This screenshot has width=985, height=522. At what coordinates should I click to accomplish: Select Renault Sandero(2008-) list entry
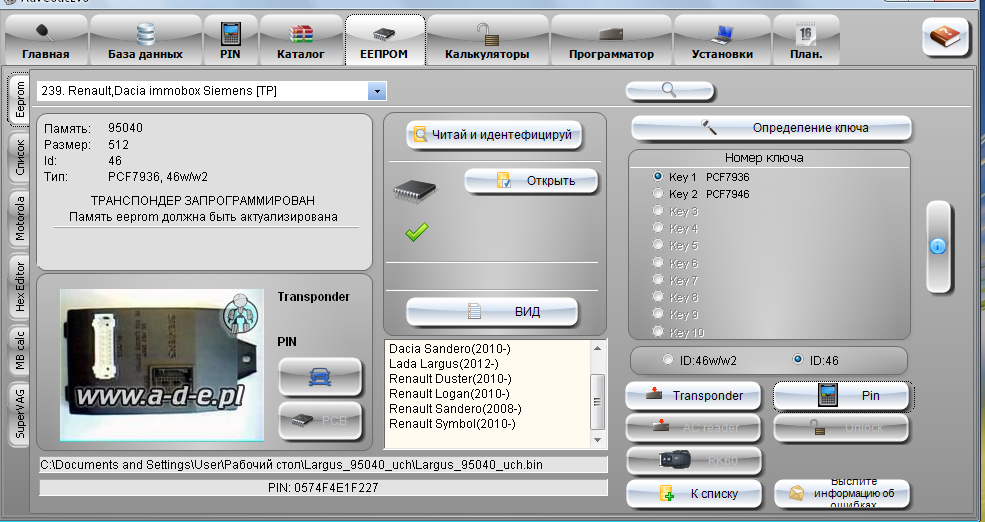tap(455, 409)
